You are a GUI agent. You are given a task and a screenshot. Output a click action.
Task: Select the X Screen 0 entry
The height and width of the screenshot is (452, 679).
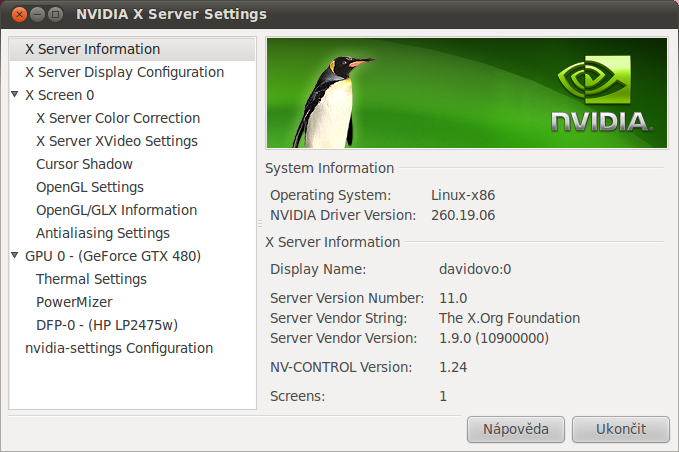pyautogui.click(x=59, y=95)
